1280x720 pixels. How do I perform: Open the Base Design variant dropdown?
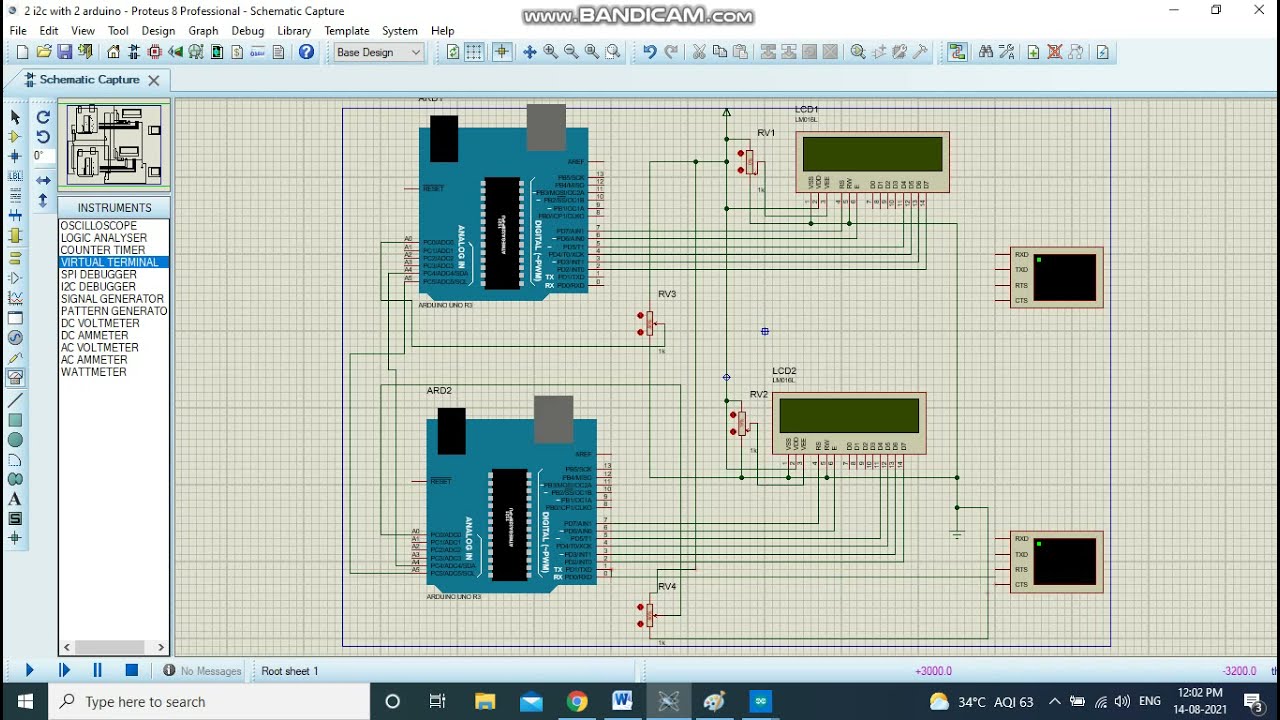379,52
